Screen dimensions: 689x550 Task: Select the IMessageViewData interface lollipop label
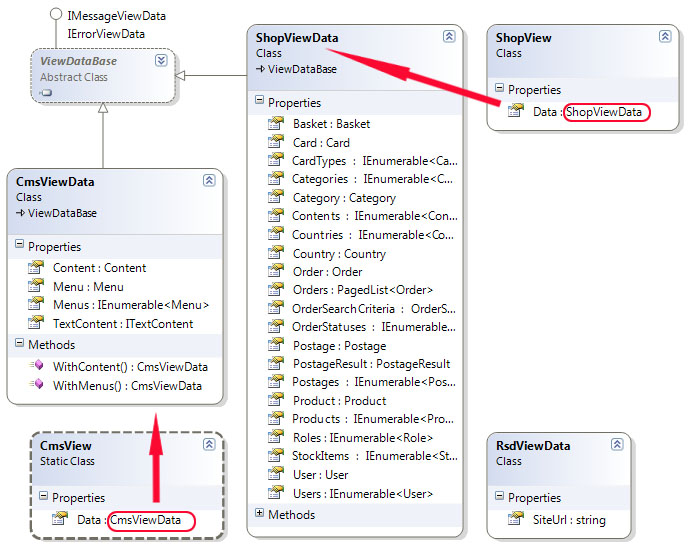coord(116,16)
